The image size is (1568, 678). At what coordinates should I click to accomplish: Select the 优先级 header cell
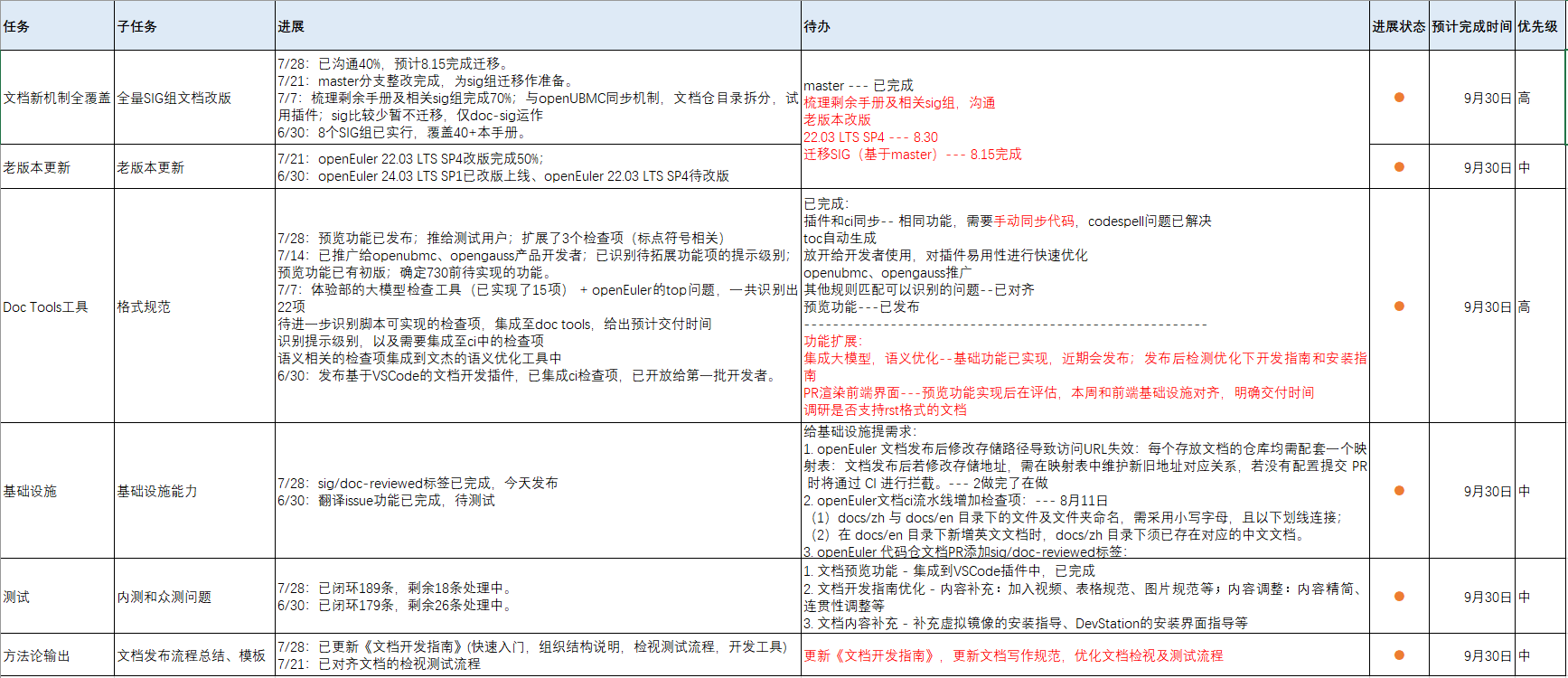[x=1539, y=26]
